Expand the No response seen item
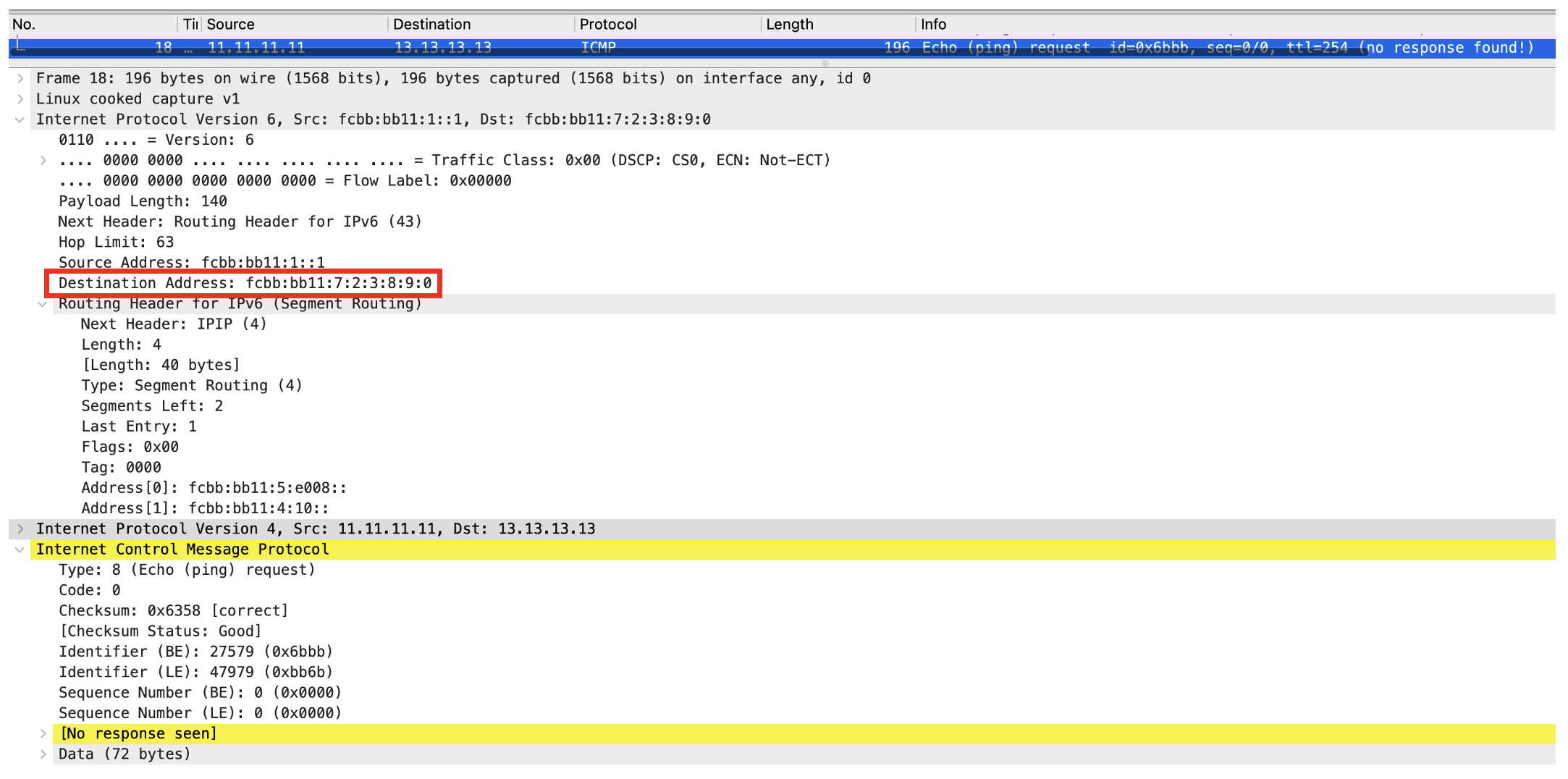The height and width of the screenshot is (779, 1568). 43,733
